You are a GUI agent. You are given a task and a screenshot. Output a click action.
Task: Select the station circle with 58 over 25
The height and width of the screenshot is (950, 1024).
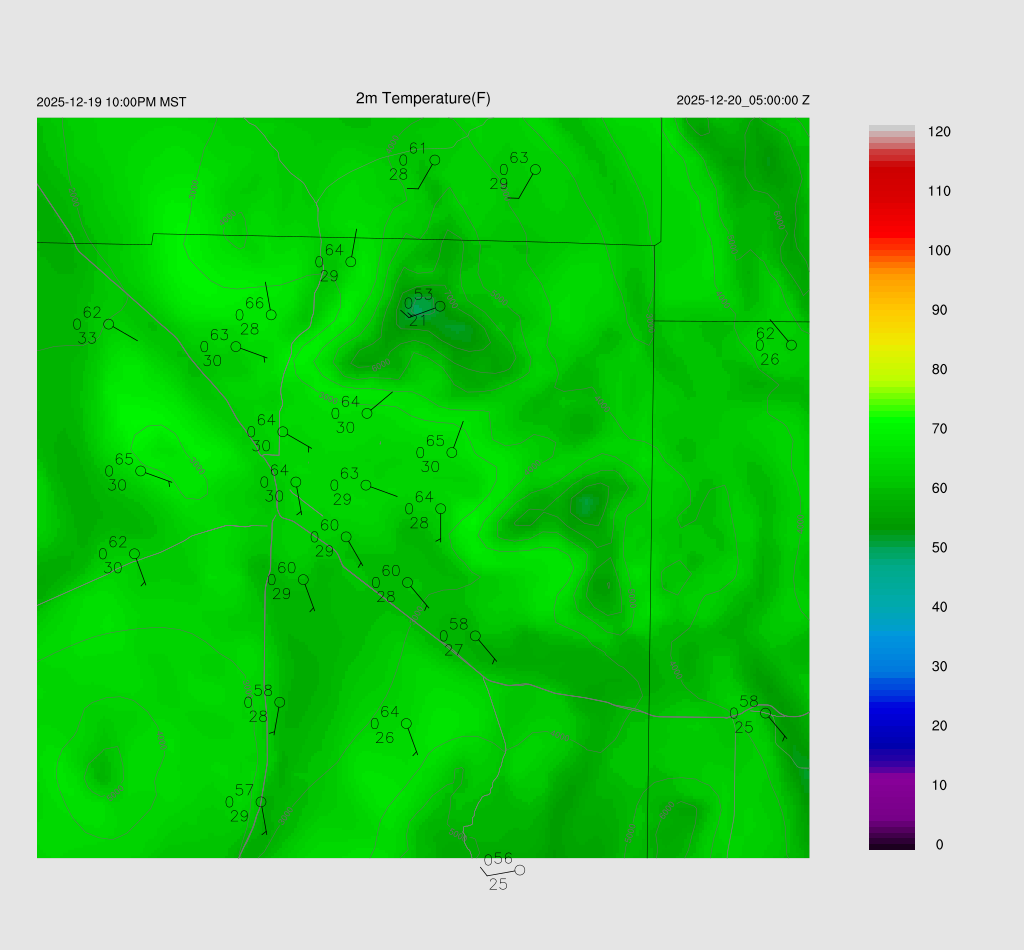point(765,713)
